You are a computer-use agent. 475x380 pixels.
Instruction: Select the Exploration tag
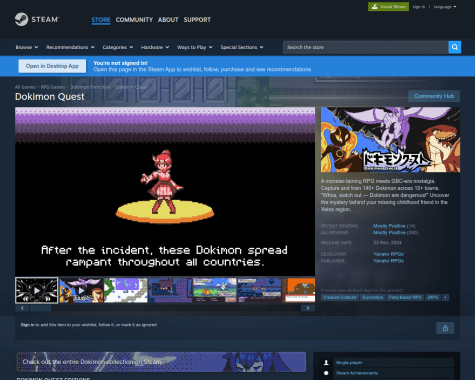click(373, 297)
